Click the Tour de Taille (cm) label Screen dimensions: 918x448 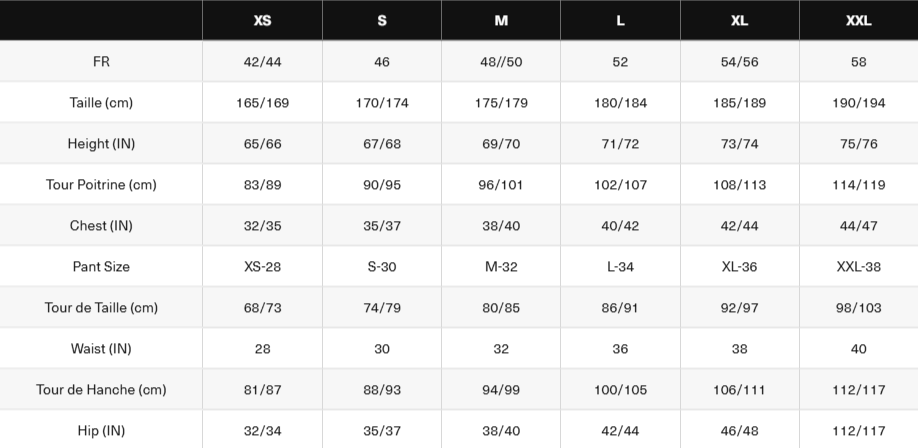(x=101, y=308)
